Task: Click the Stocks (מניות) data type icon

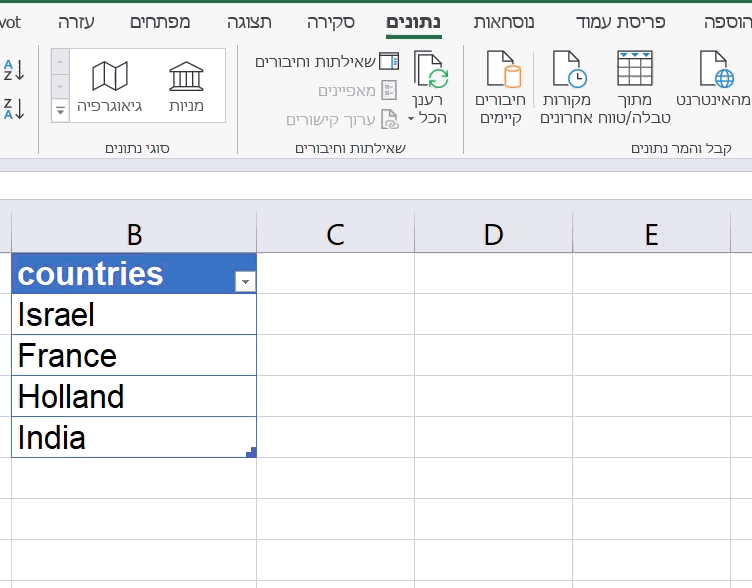Action: [x=186, y=76]
